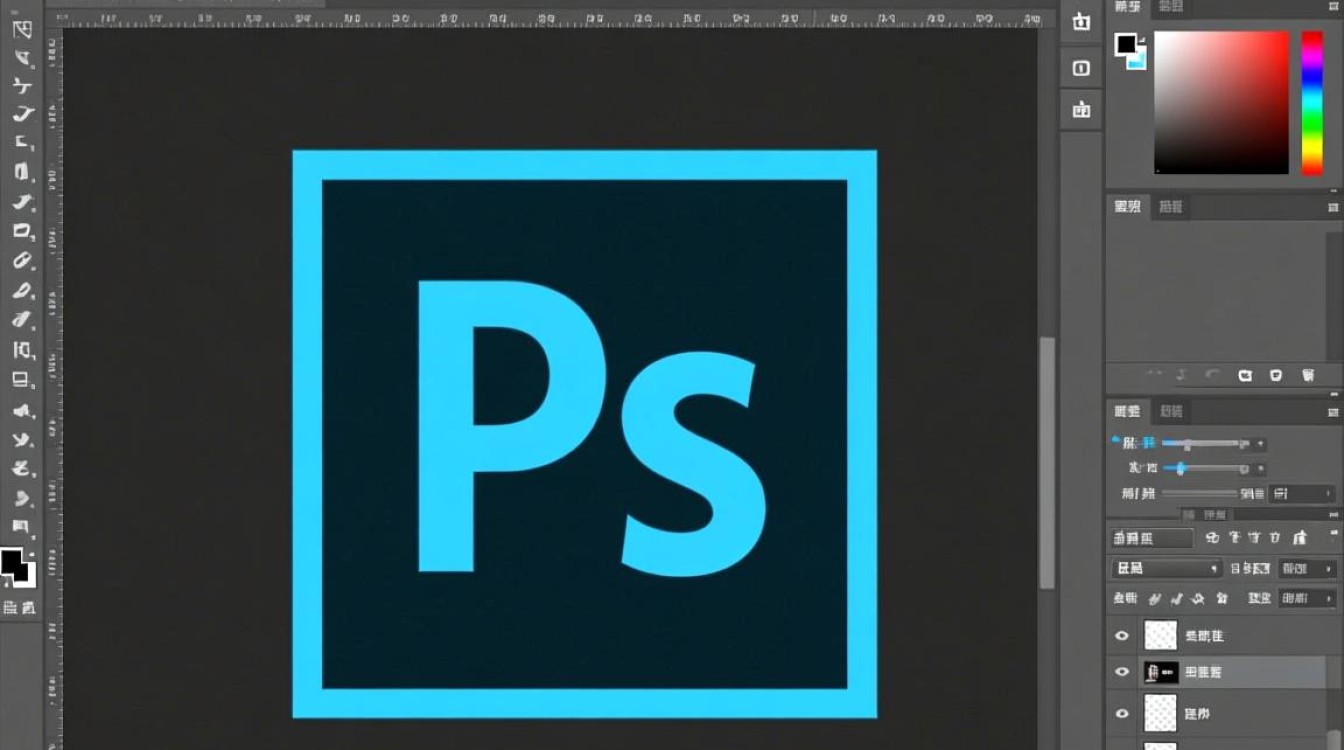Click the foreground color swatch in the Color panel
Screen dimensions: 1344x750
tap(1126, 44)
